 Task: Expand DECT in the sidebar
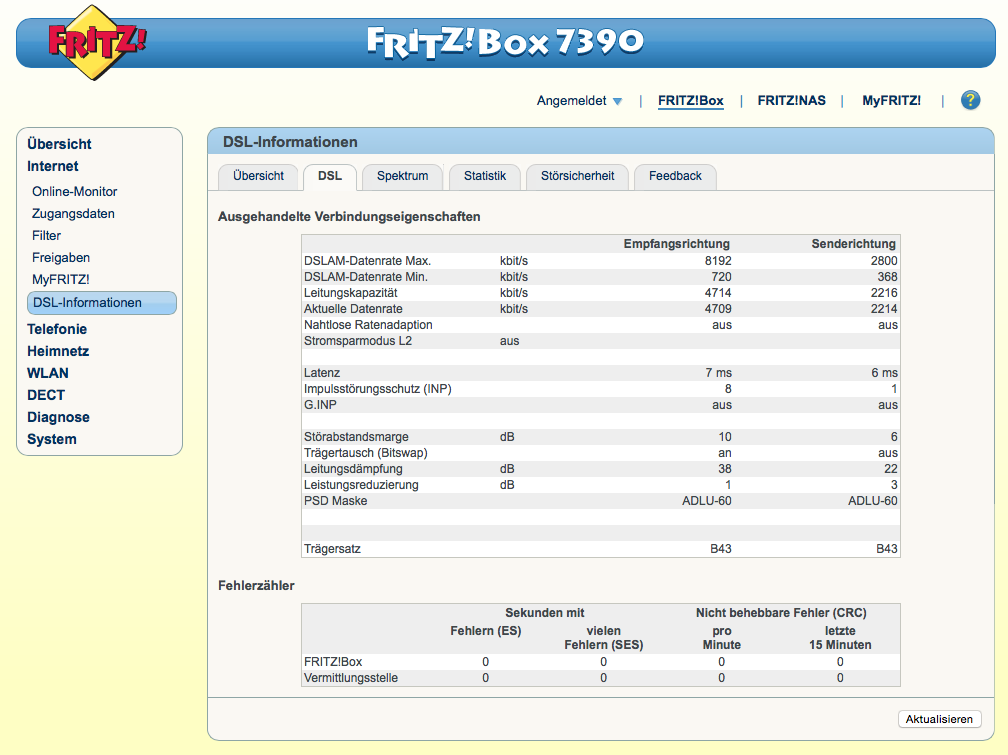[x=46, y=395]
